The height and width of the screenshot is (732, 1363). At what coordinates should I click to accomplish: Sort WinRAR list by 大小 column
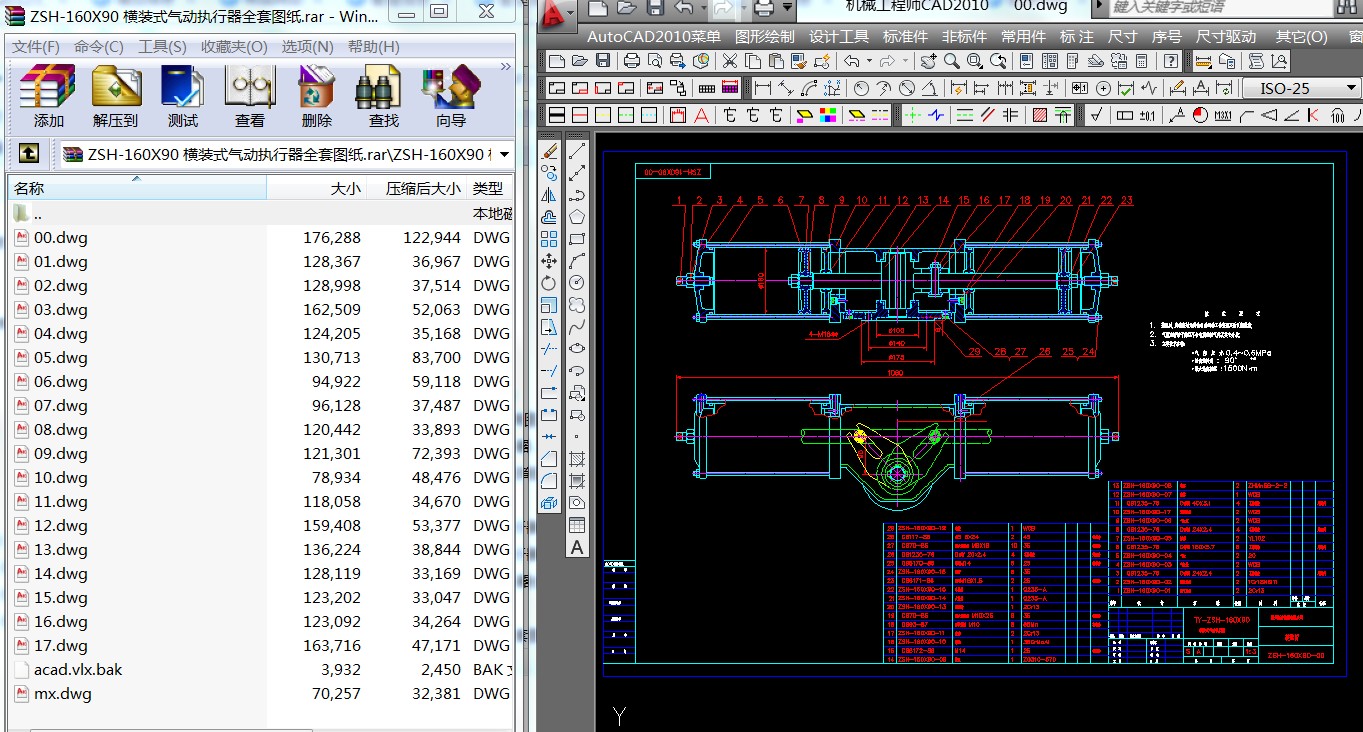(x=317, y=188)
